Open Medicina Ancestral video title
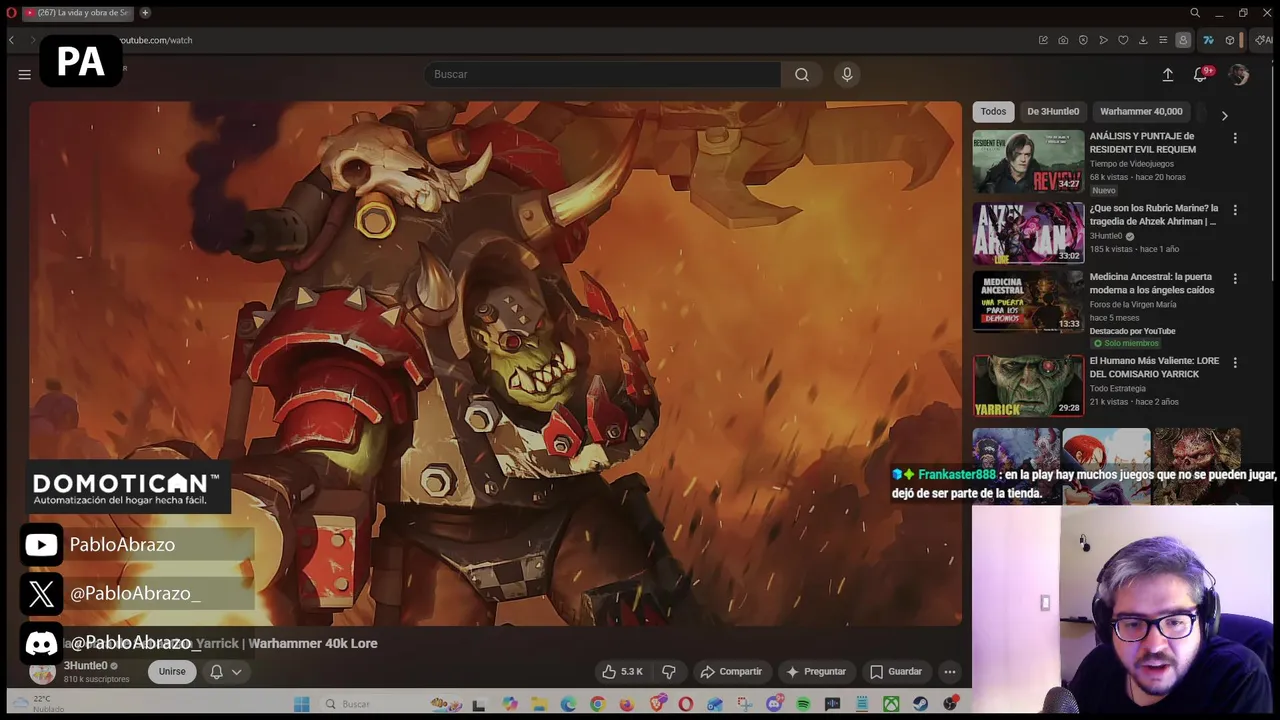The image size is (1280, 720). (x=1152, y=283)
